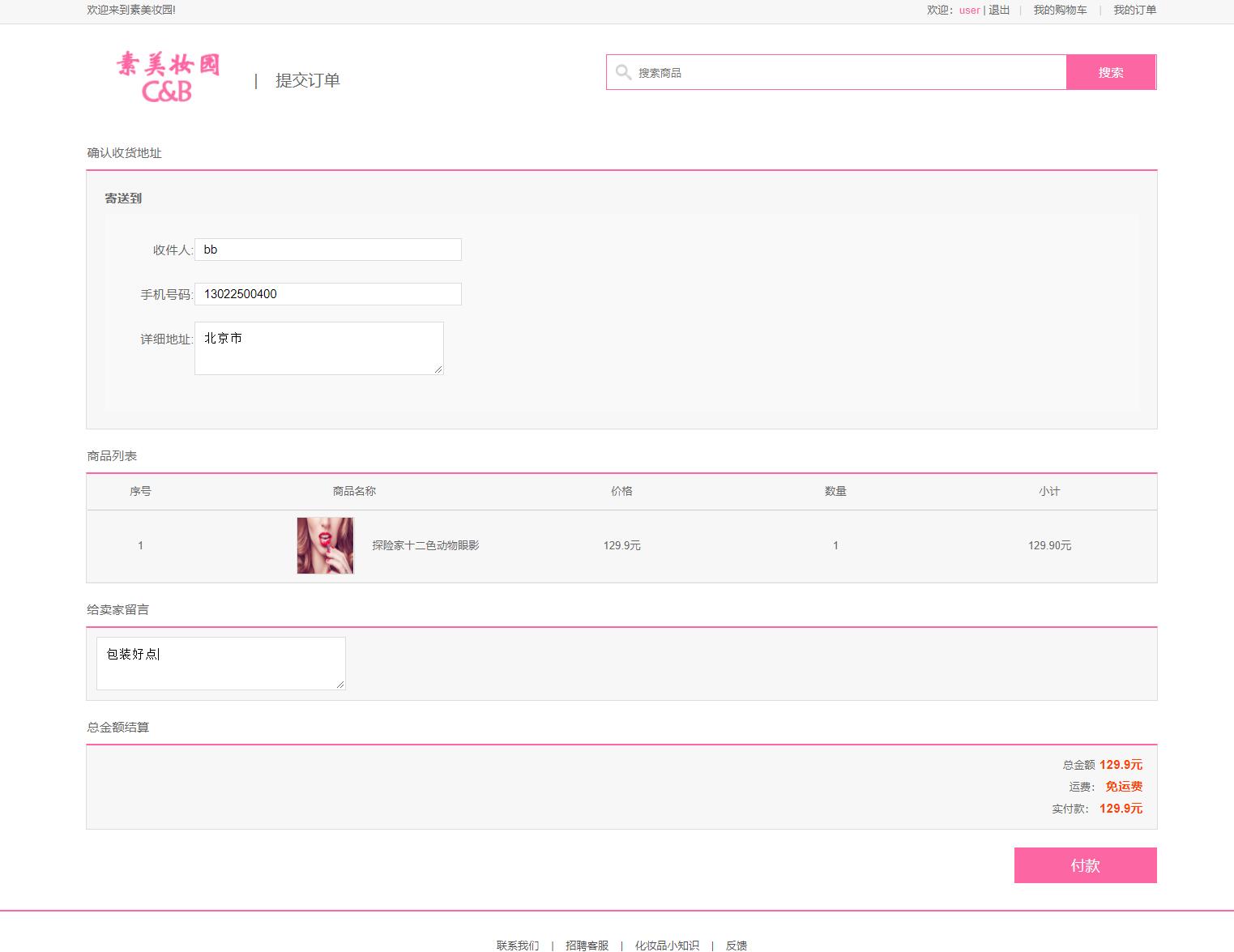This screenshot has height=952, width=1234.
Task: Click the 确认收货地址 section heading
Action: [125, 153]
